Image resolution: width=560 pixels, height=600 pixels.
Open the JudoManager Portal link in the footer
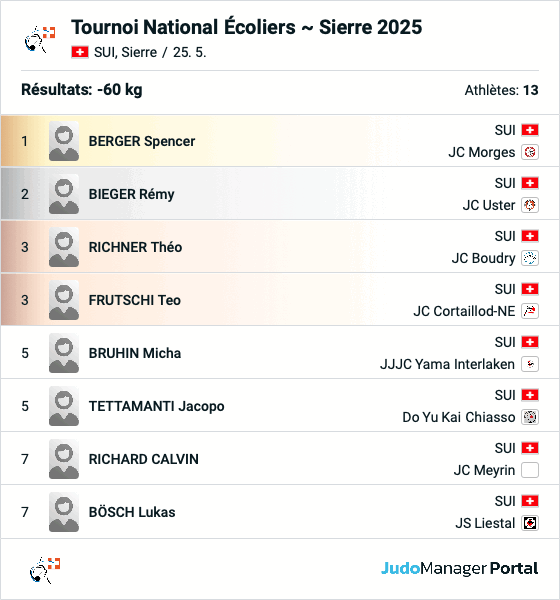pos(459,569)
